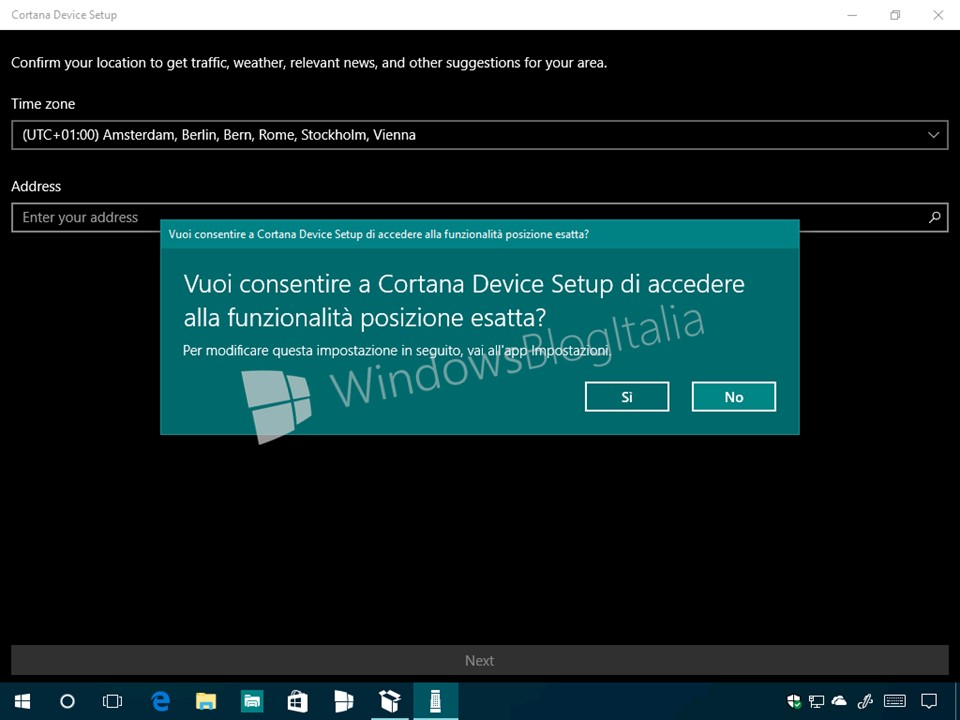Open Cortana circle on the taskbar
960x720 pixels.
(x=67, y=701)
